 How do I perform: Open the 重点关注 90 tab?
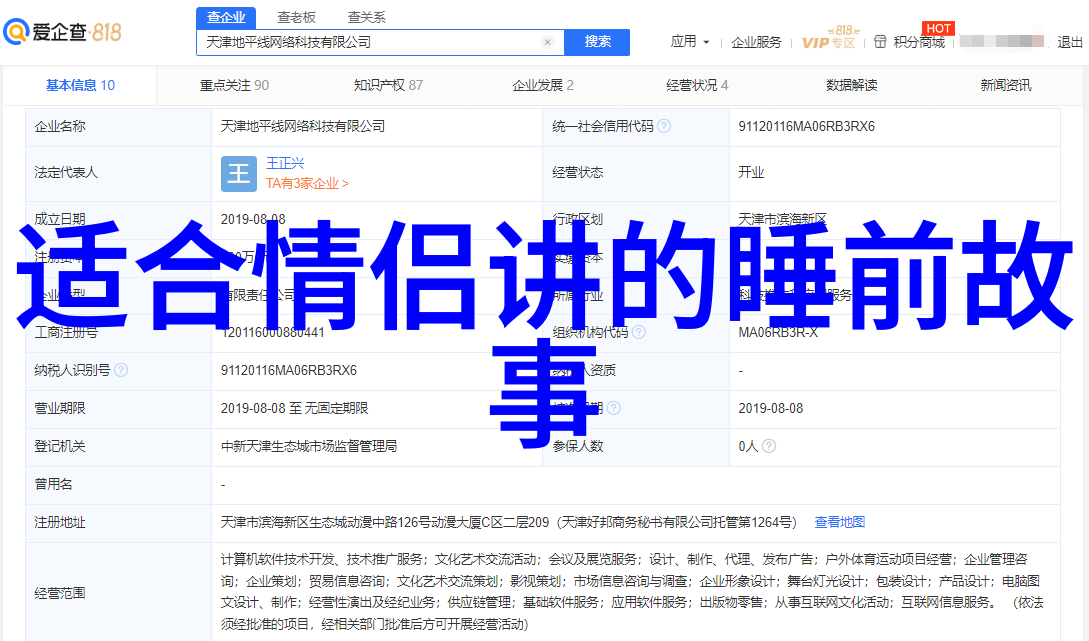[234, 85]
